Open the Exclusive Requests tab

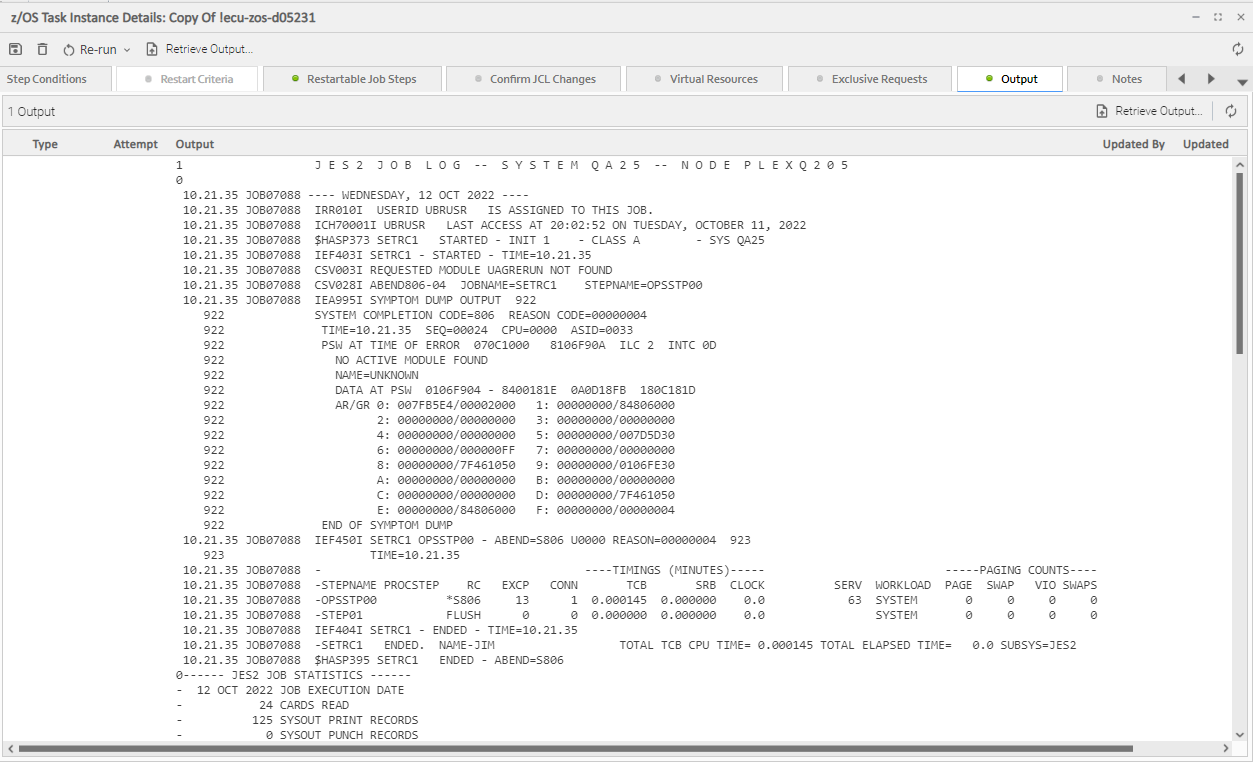coord(871,79)
